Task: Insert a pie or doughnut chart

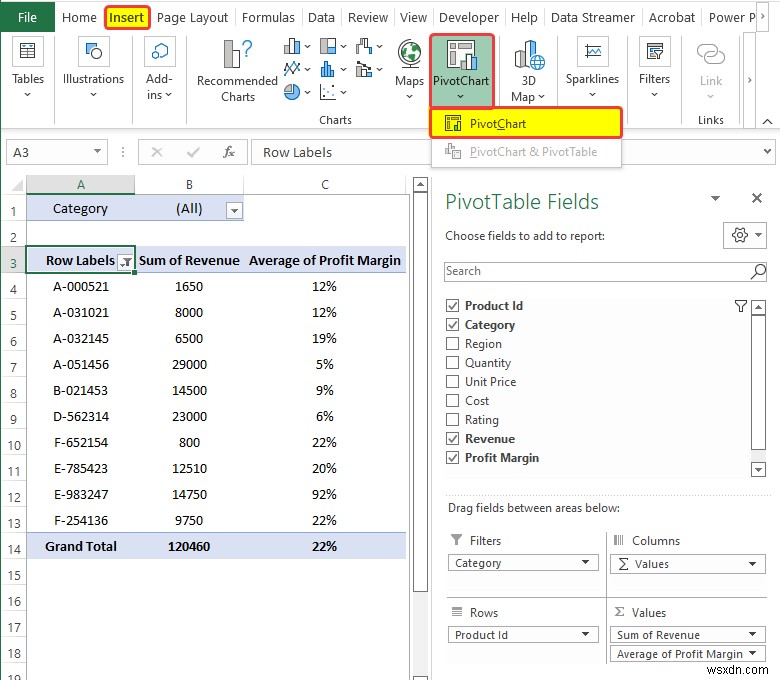Action: coord(297,92)
